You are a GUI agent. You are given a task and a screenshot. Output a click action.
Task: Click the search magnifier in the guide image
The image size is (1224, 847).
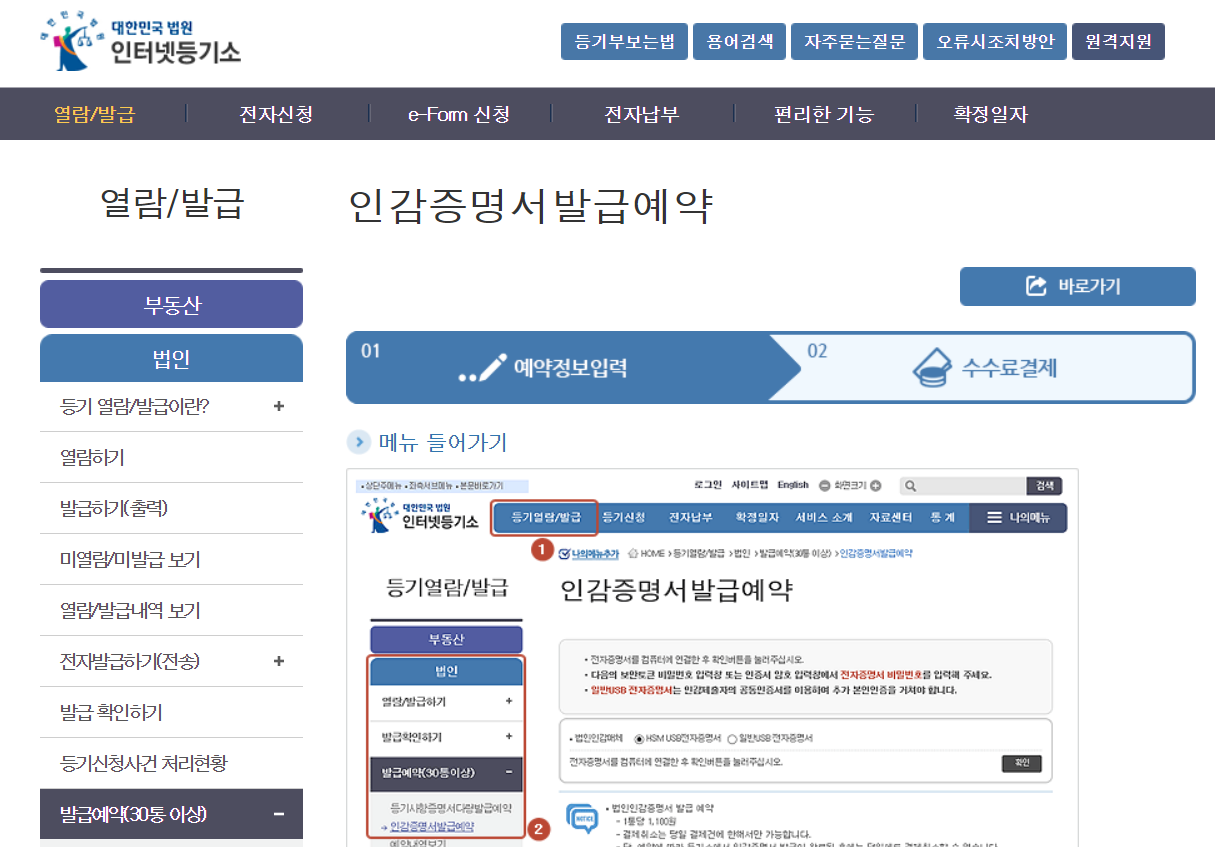pos(910,486)
